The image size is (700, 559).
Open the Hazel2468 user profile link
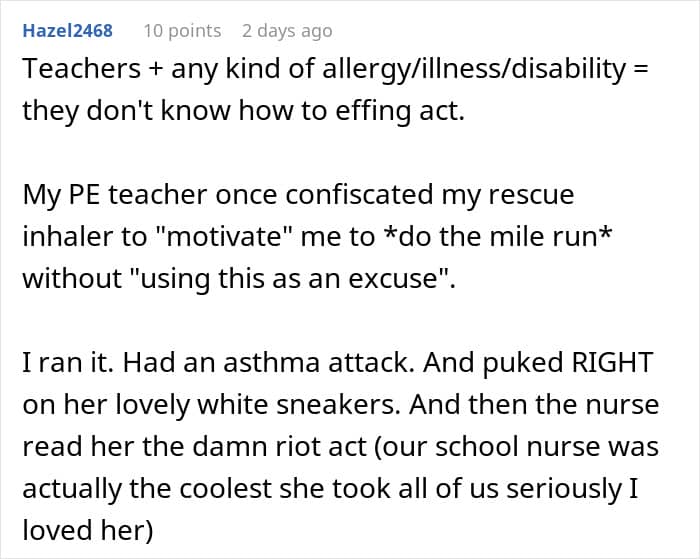click(68, 31)
